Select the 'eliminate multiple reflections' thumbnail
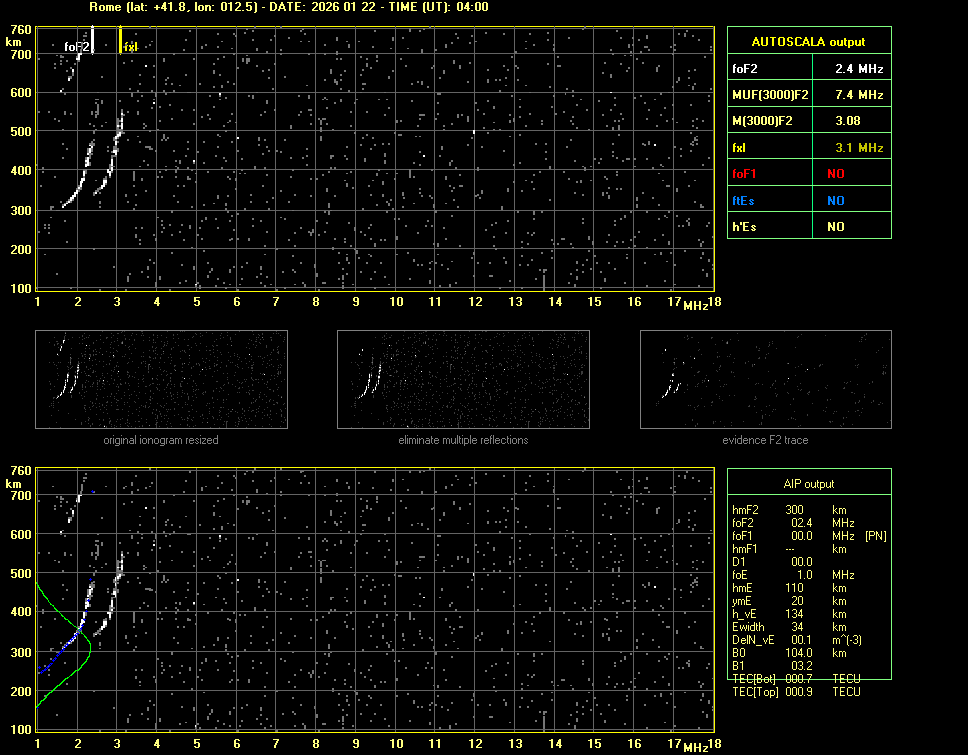The height and width of the screenshot is (755, 968). [x=463, y=379]
